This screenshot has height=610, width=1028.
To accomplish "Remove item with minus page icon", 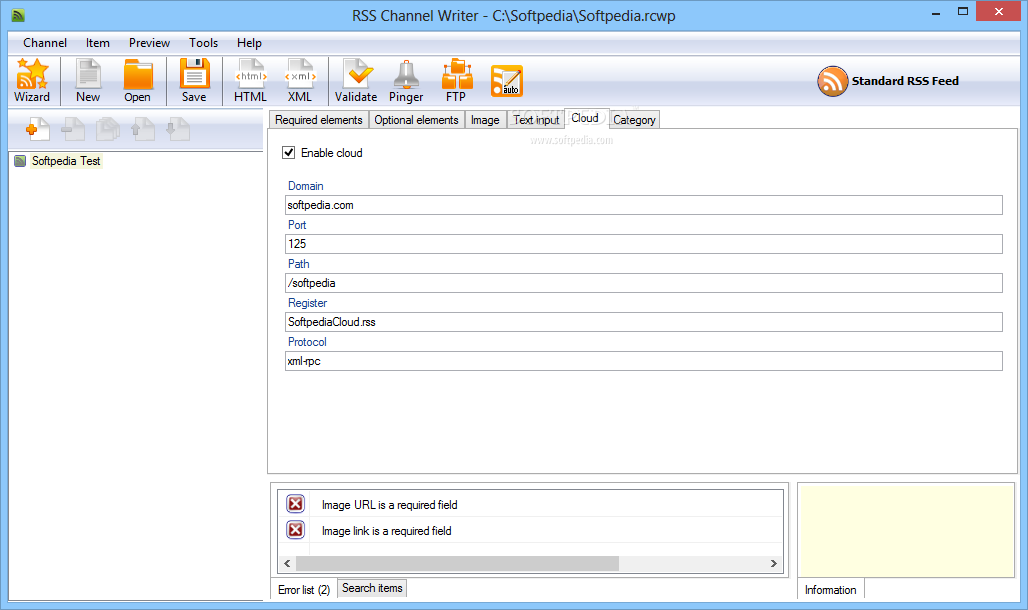I will click(73, 129).
